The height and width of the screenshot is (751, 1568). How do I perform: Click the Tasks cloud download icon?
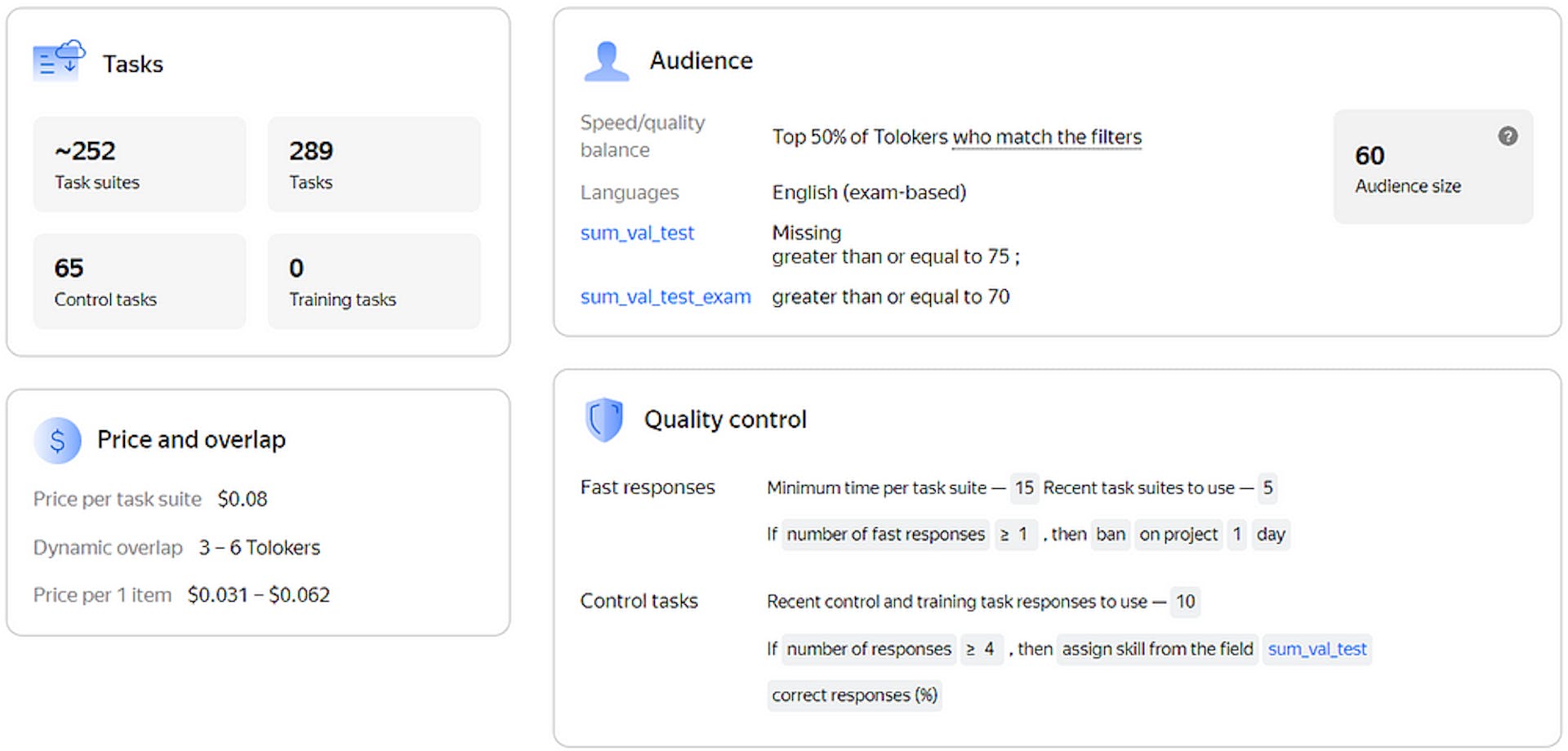(59, 60)
